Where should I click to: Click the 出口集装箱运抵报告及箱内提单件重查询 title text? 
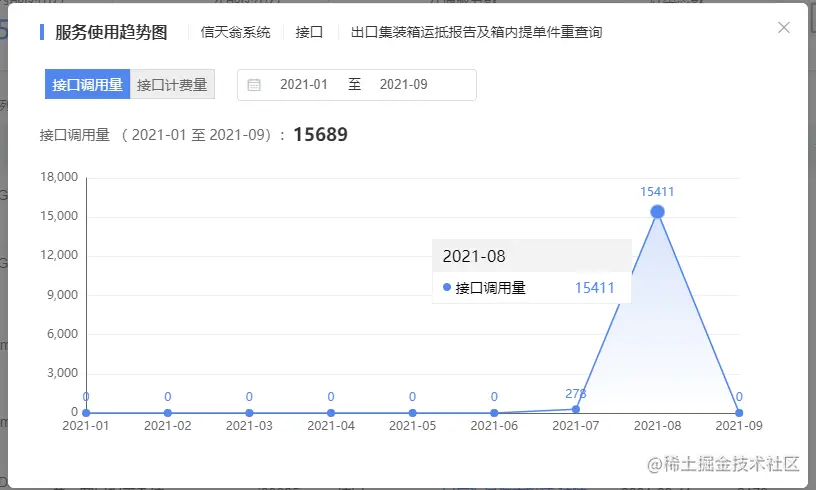coord(476,32)
